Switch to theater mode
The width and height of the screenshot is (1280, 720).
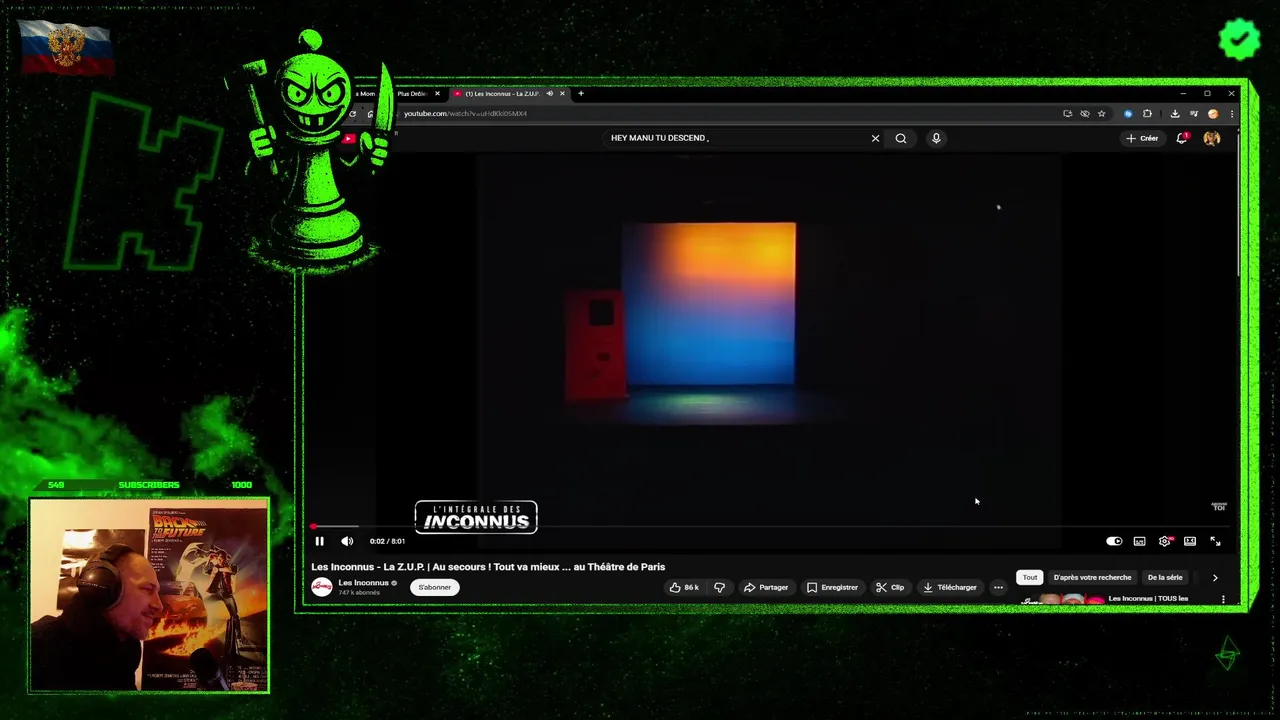tap(1190, 541)
